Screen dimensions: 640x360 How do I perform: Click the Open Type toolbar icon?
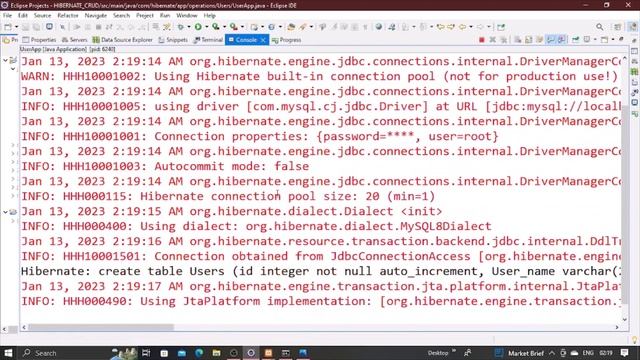(x=291, y=27)
